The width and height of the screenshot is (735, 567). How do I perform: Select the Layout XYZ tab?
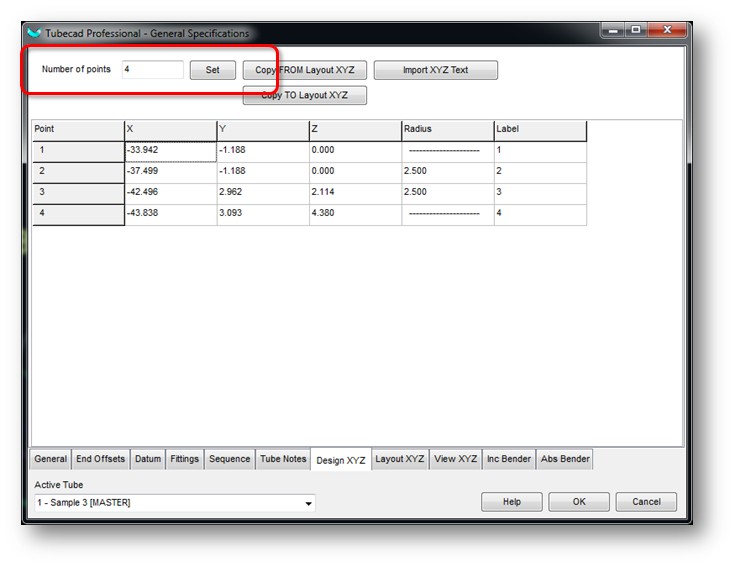[x=400, y=459]
